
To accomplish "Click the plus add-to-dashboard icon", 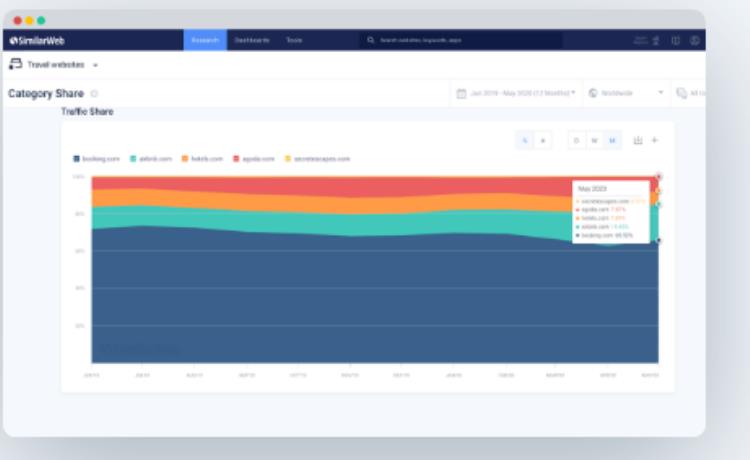I will [655, 140].
